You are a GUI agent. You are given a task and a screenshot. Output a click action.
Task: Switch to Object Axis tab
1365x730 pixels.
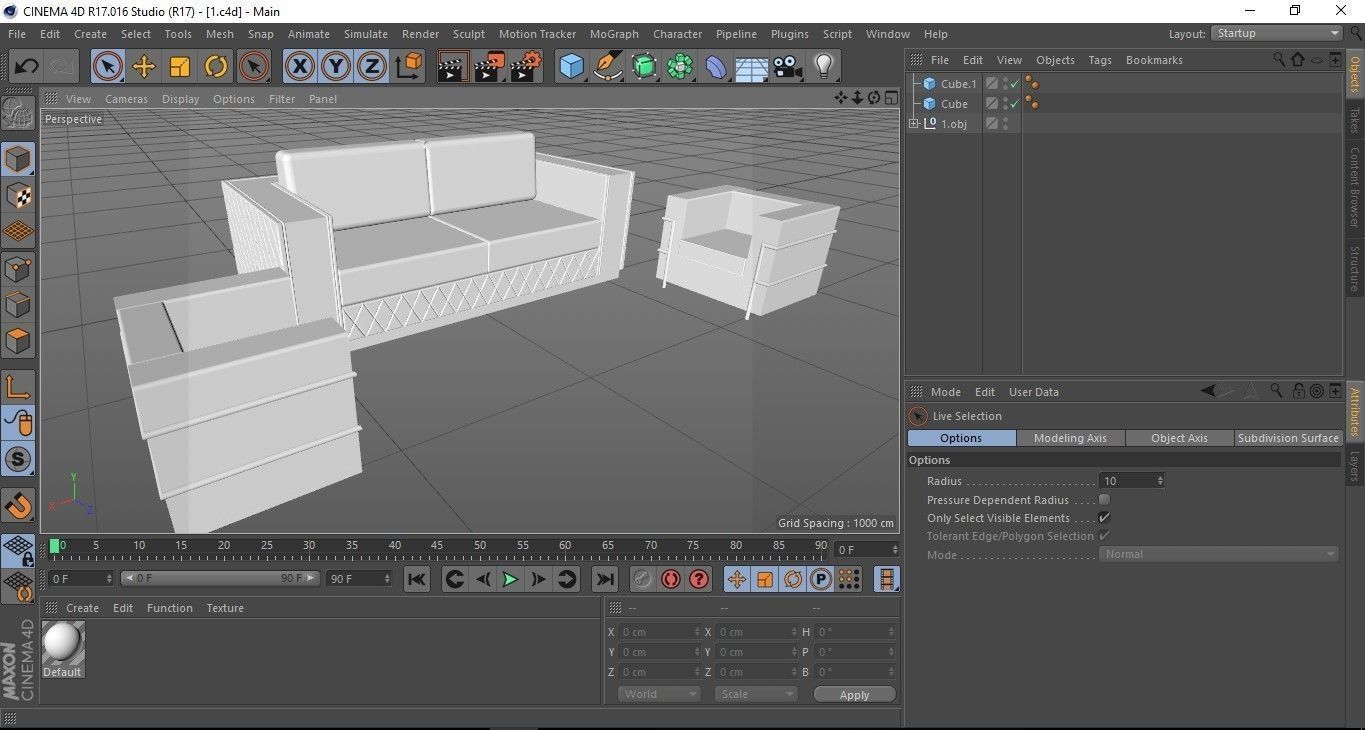point(1179,438)
